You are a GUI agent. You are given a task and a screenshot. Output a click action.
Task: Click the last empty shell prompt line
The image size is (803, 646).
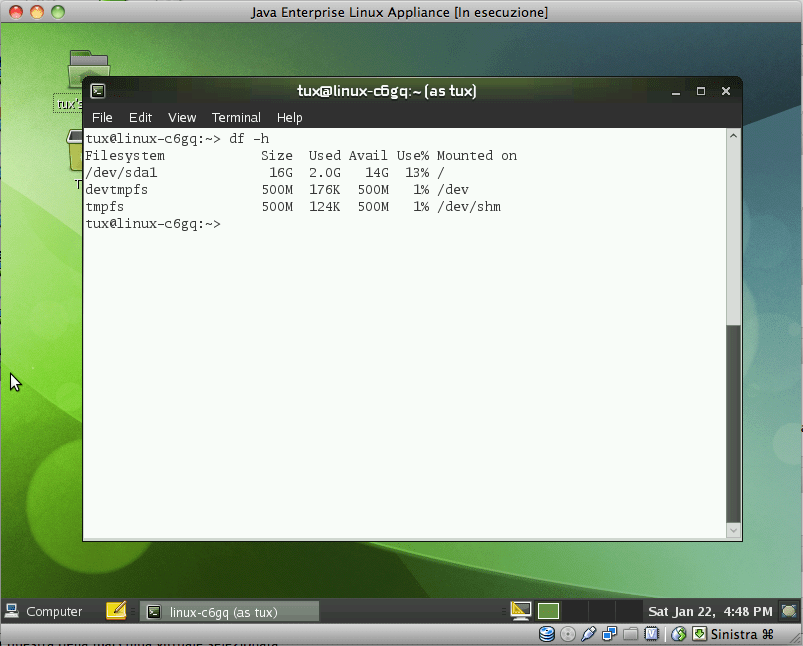click(x=153, y=224)
